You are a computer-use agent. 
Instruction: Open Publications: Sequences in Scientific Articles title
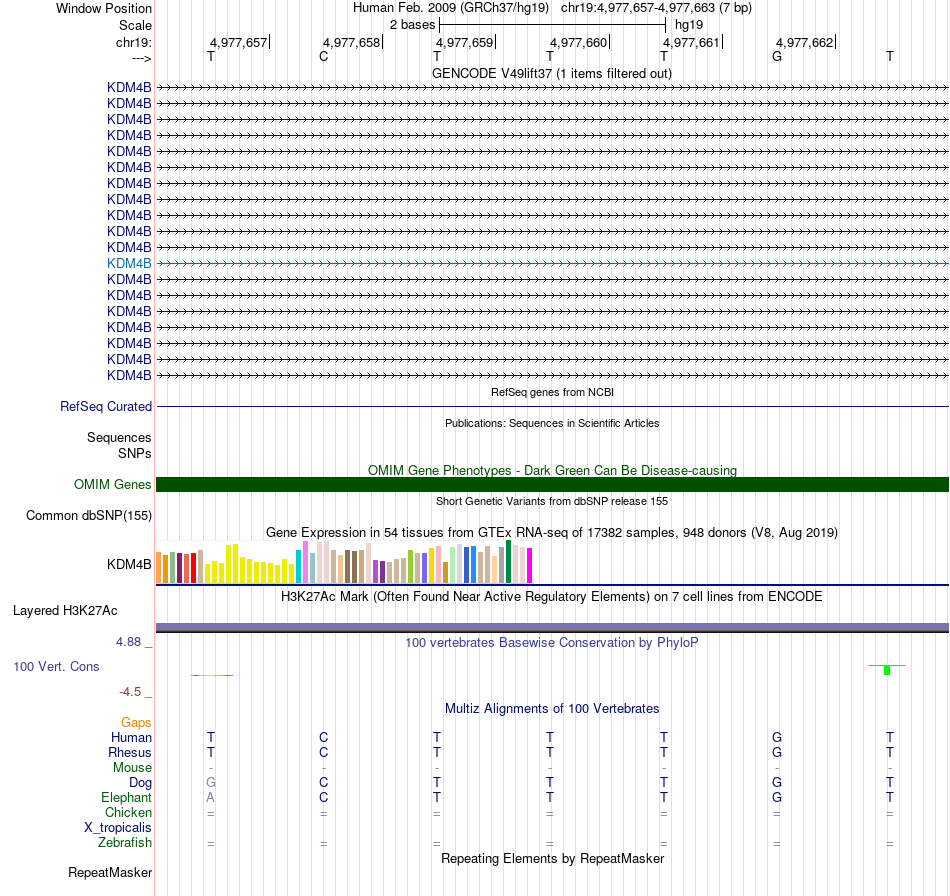click(x=552, y=423)
